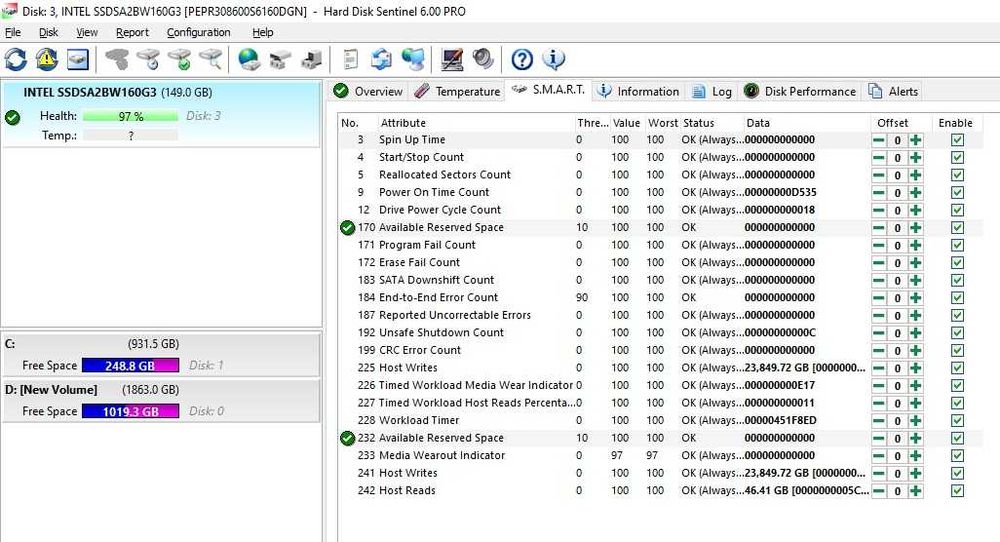Click the globe with disk toolbar icon
This screenshot has width=1000, height=542.
(249, 59)
